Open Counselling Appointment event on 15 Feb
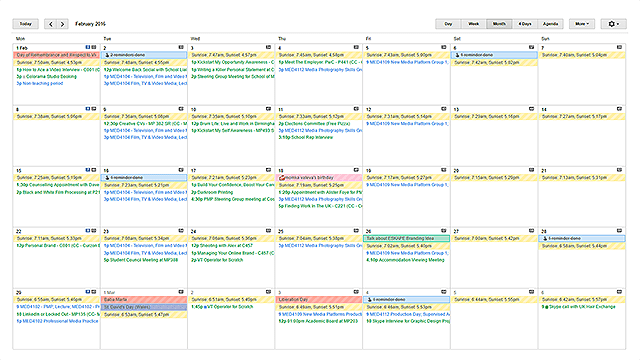Image resolution: width=640 pixels, height=360 pixels. click(58, 184)
